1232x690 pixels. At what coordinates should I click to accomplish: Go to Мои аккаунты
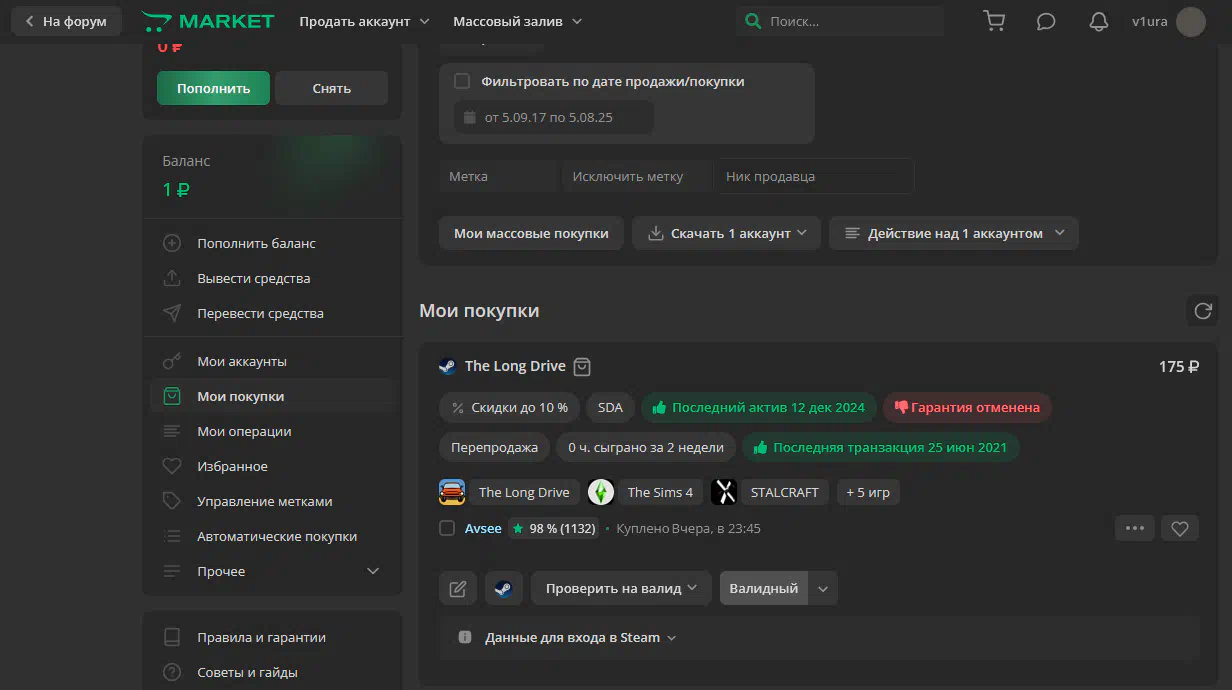(x=272, y=361)
